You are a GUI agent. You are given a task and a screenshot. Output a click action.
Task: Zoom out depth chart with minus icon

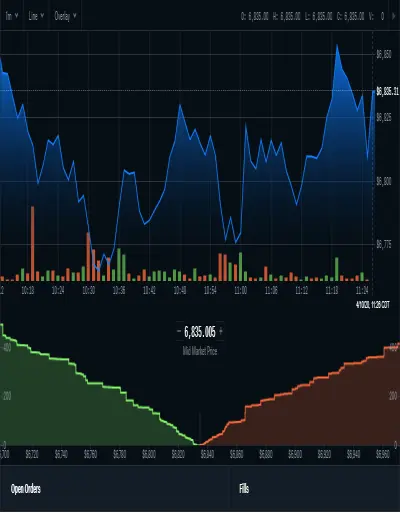(x=179, y=332)
